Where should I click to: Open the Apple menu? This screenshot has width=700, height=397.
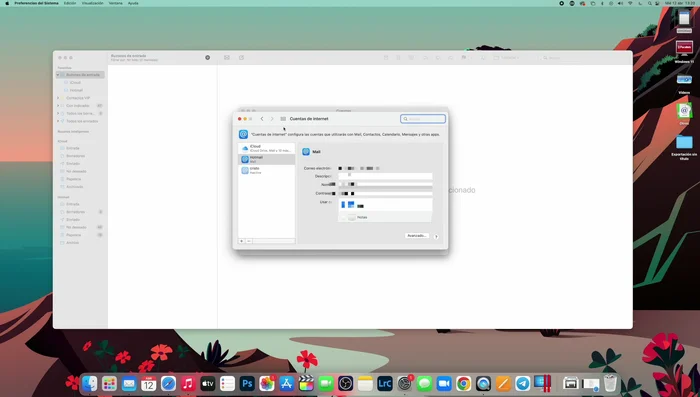click(7, 3)
